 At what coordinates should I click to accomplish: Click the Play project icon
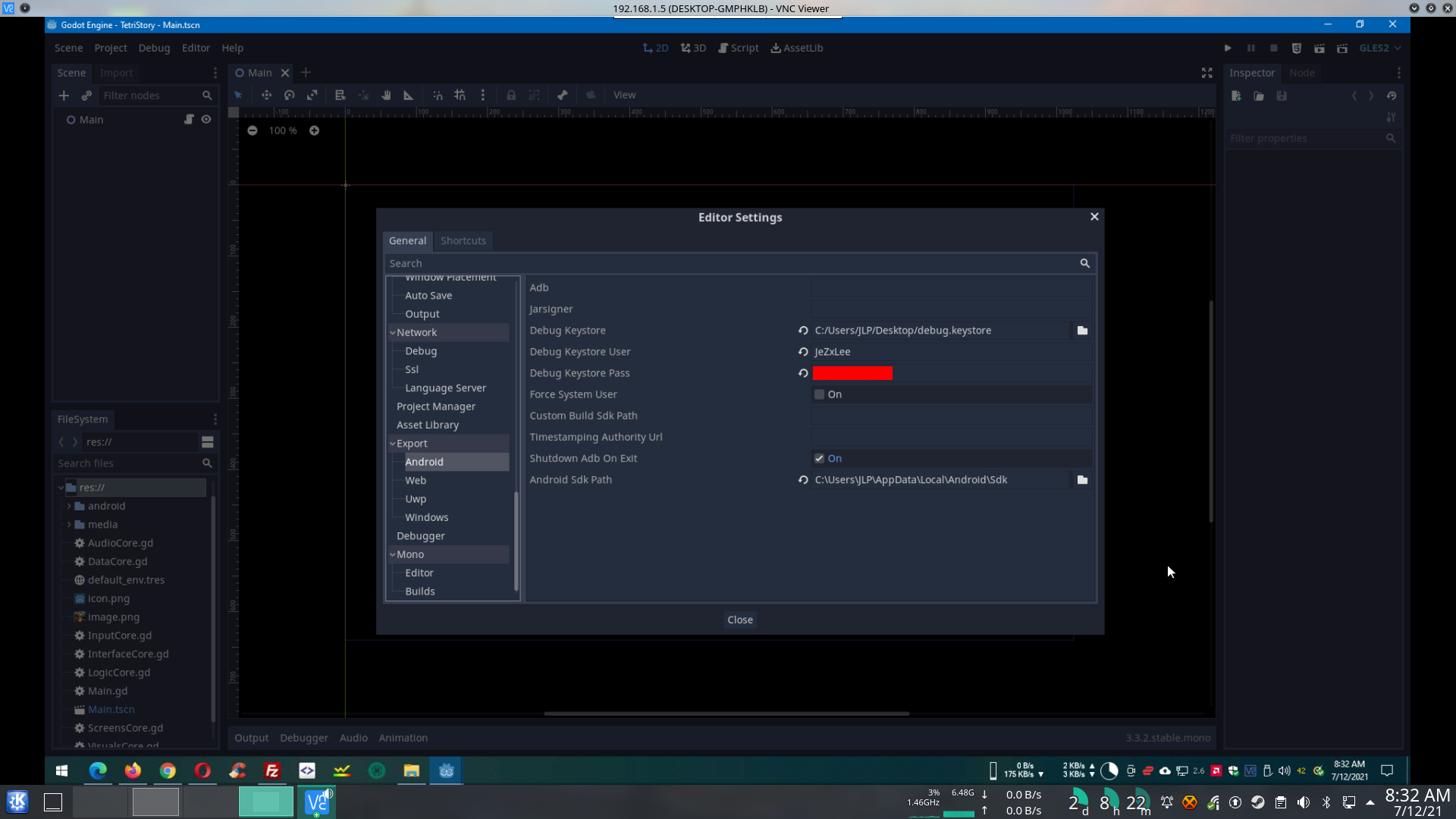coord(1228,48)
